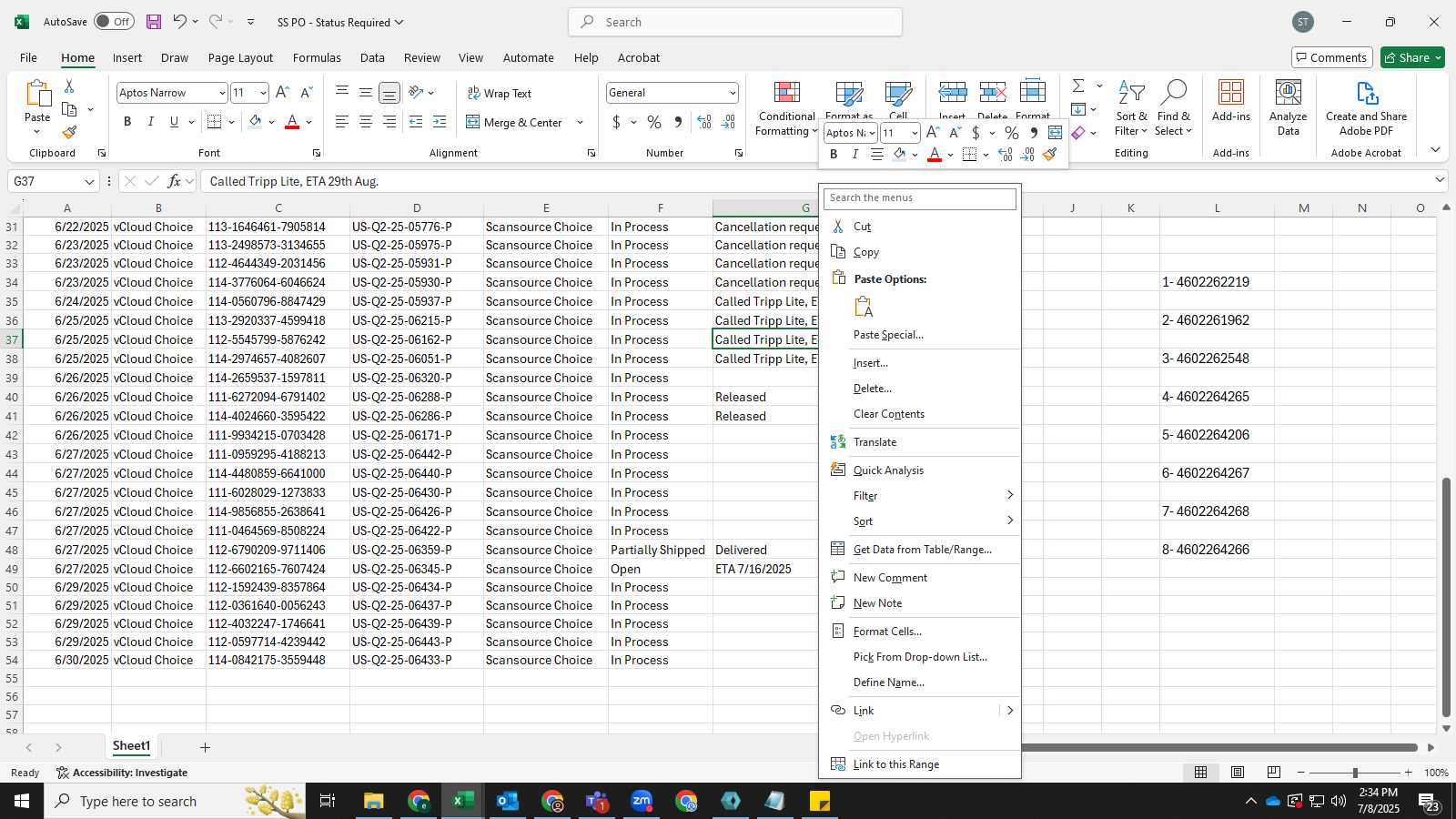This screenshot has width=1456, height=819.
Task: Open Find & Select
Action: [x=1173, y=107]
